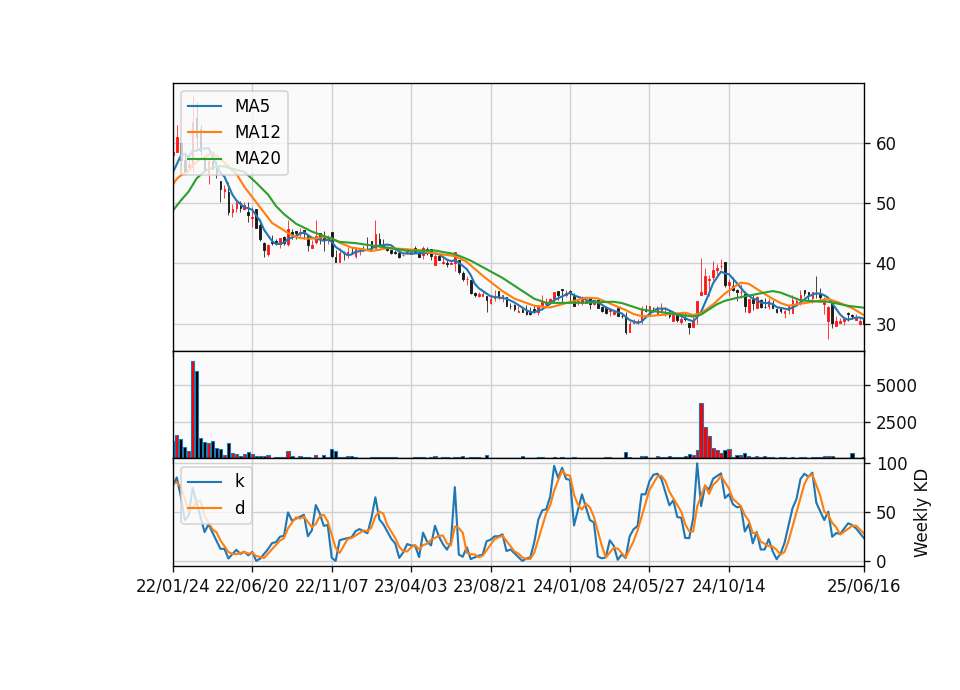Image resolution: width=960 pixels, height=690 pixels.
Task: Click the price axis value 60
Action: coord(886,144)
